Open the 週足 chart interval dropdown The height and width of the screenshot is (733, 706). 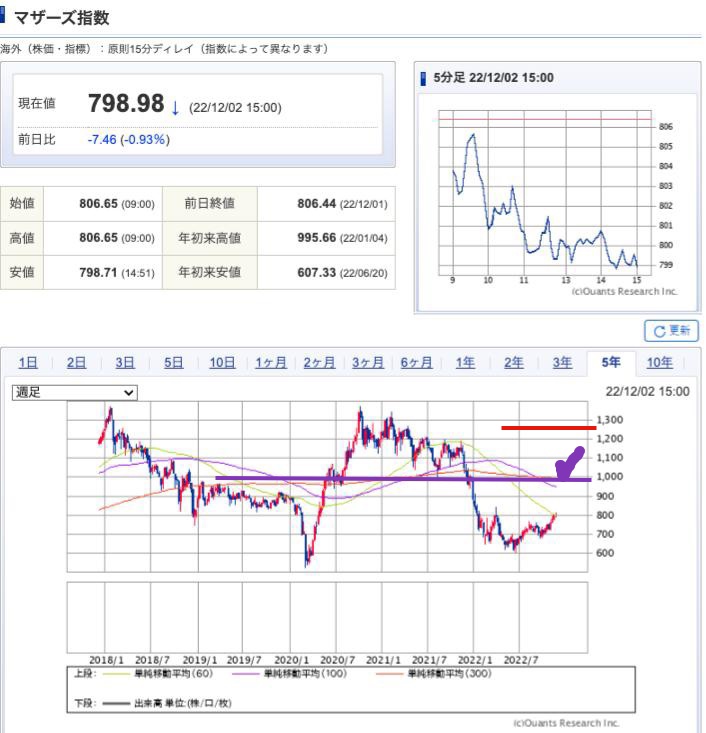click(75, 392)
